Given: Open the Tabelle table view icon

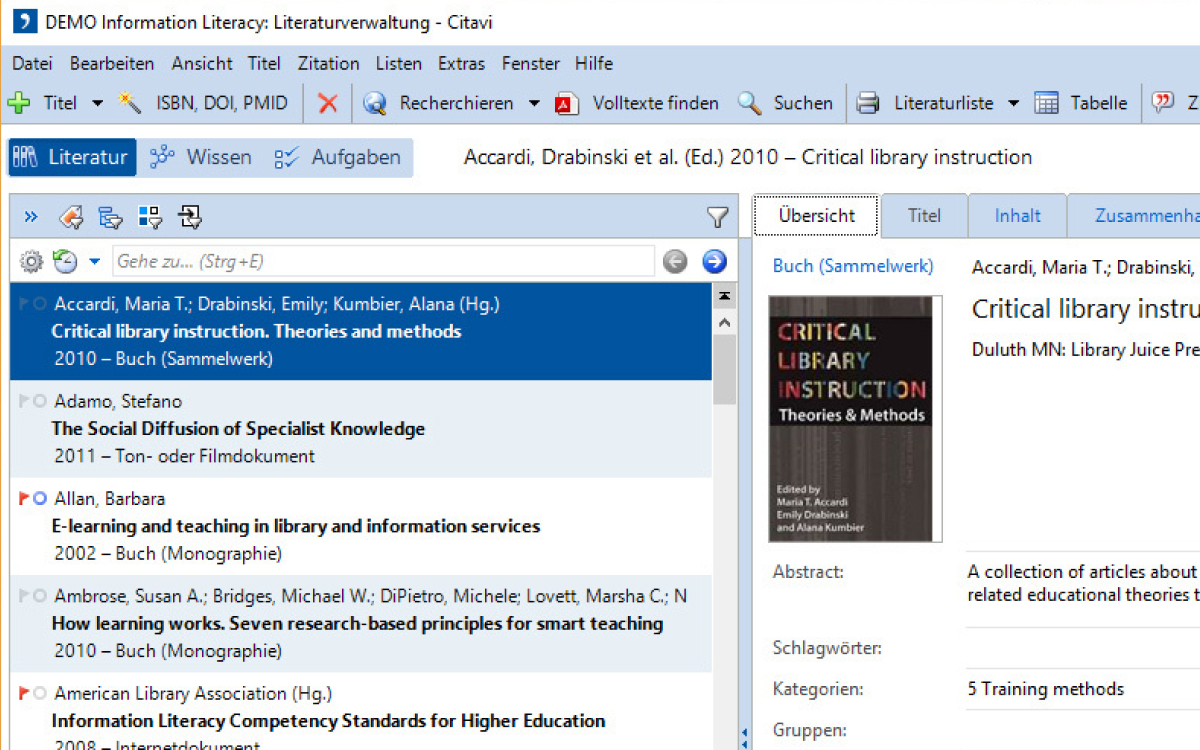Looking at the screenshot, I should 1046,103.
